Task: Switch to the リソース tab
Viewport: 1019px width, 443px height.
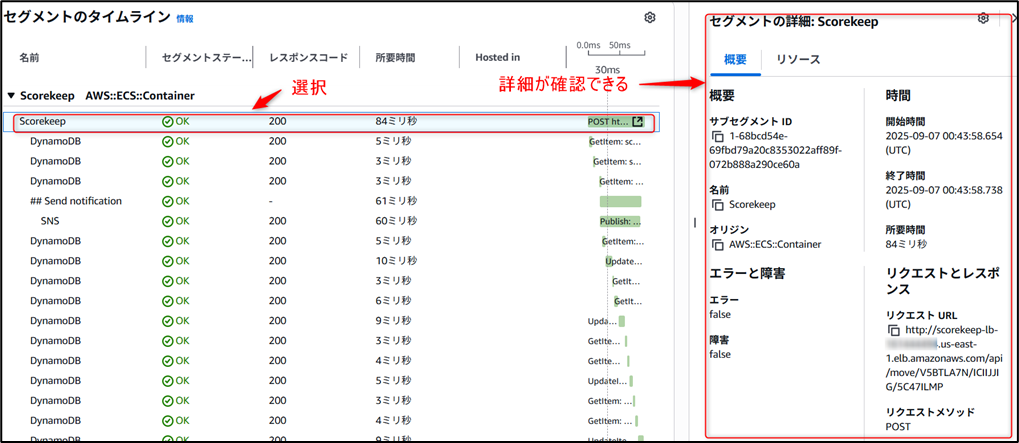Action: click(798, 60)
